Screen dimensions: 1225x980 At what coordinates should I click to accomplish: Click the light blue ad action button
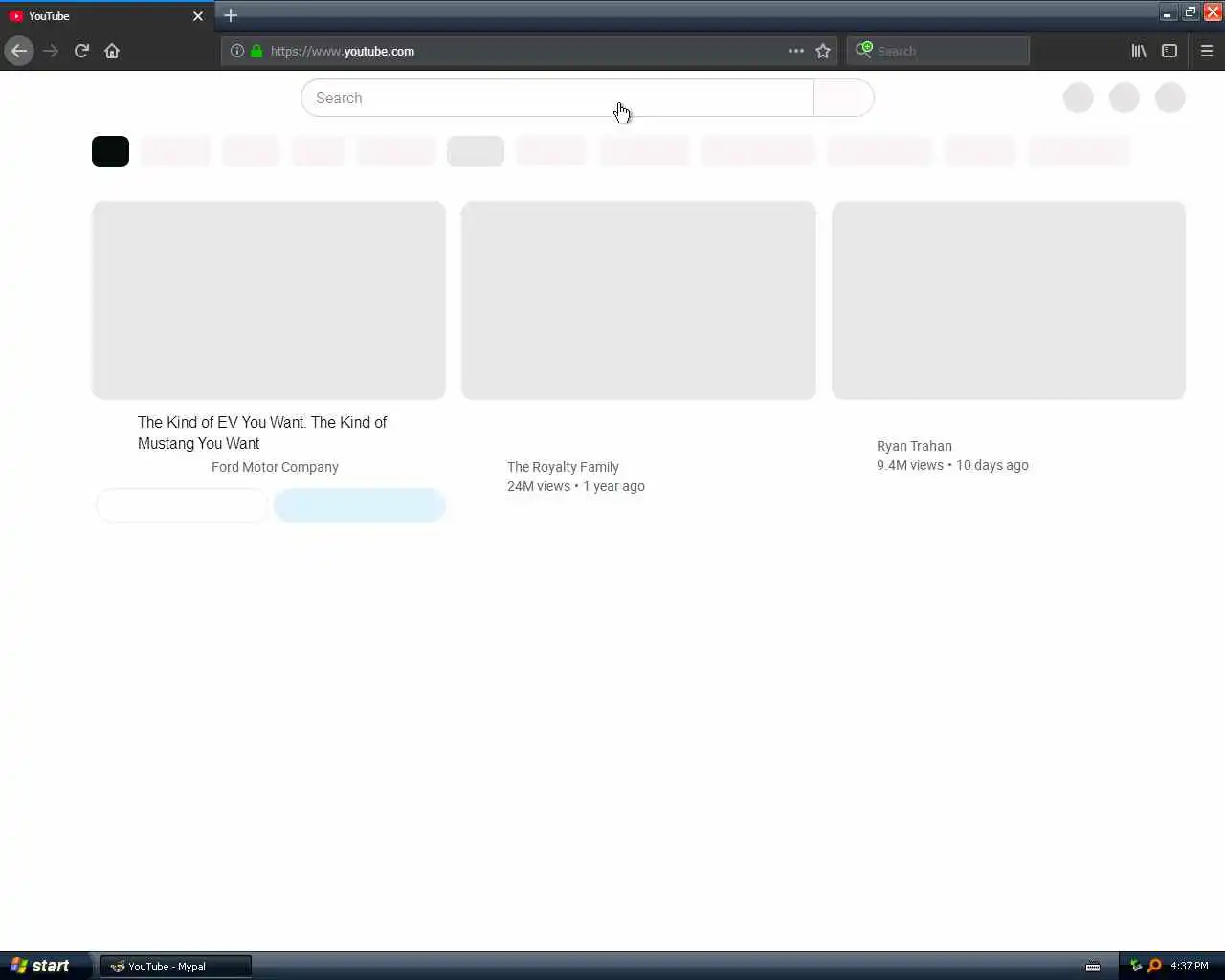(x=360, y=505)
